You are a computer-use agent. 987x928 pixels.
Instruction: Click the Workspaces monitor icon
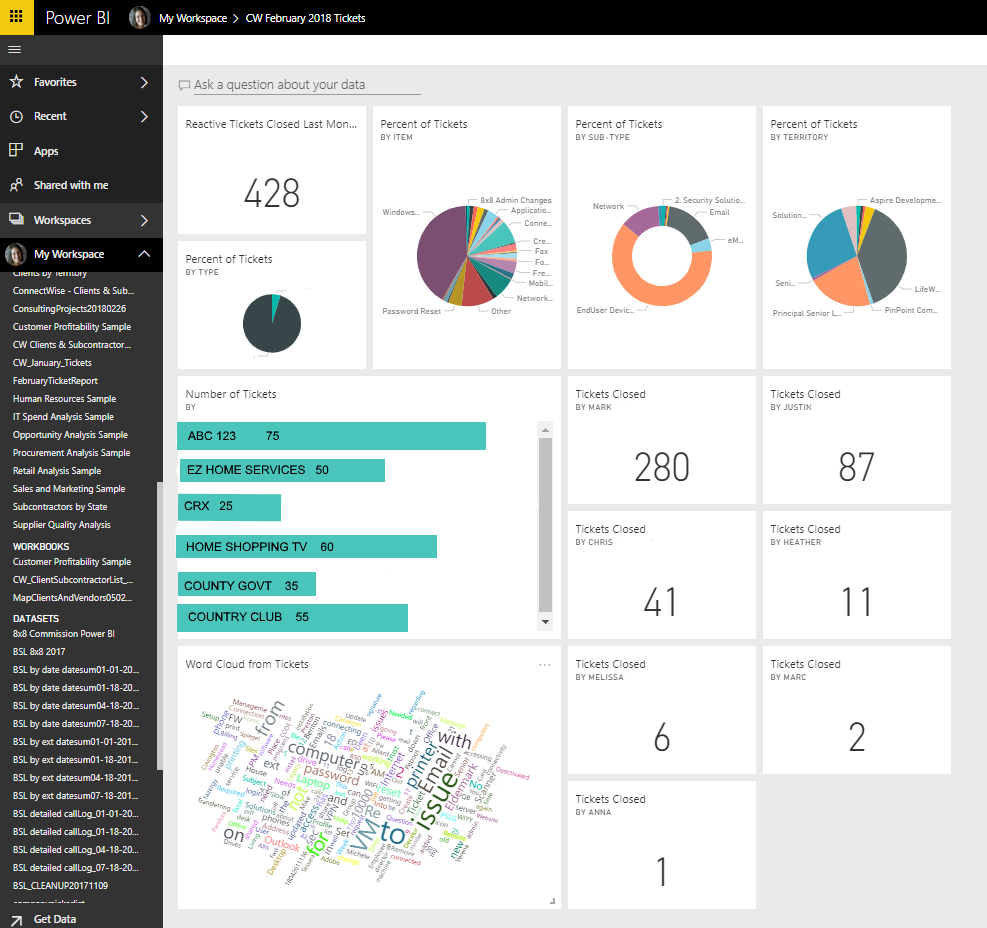coord(16,220)
